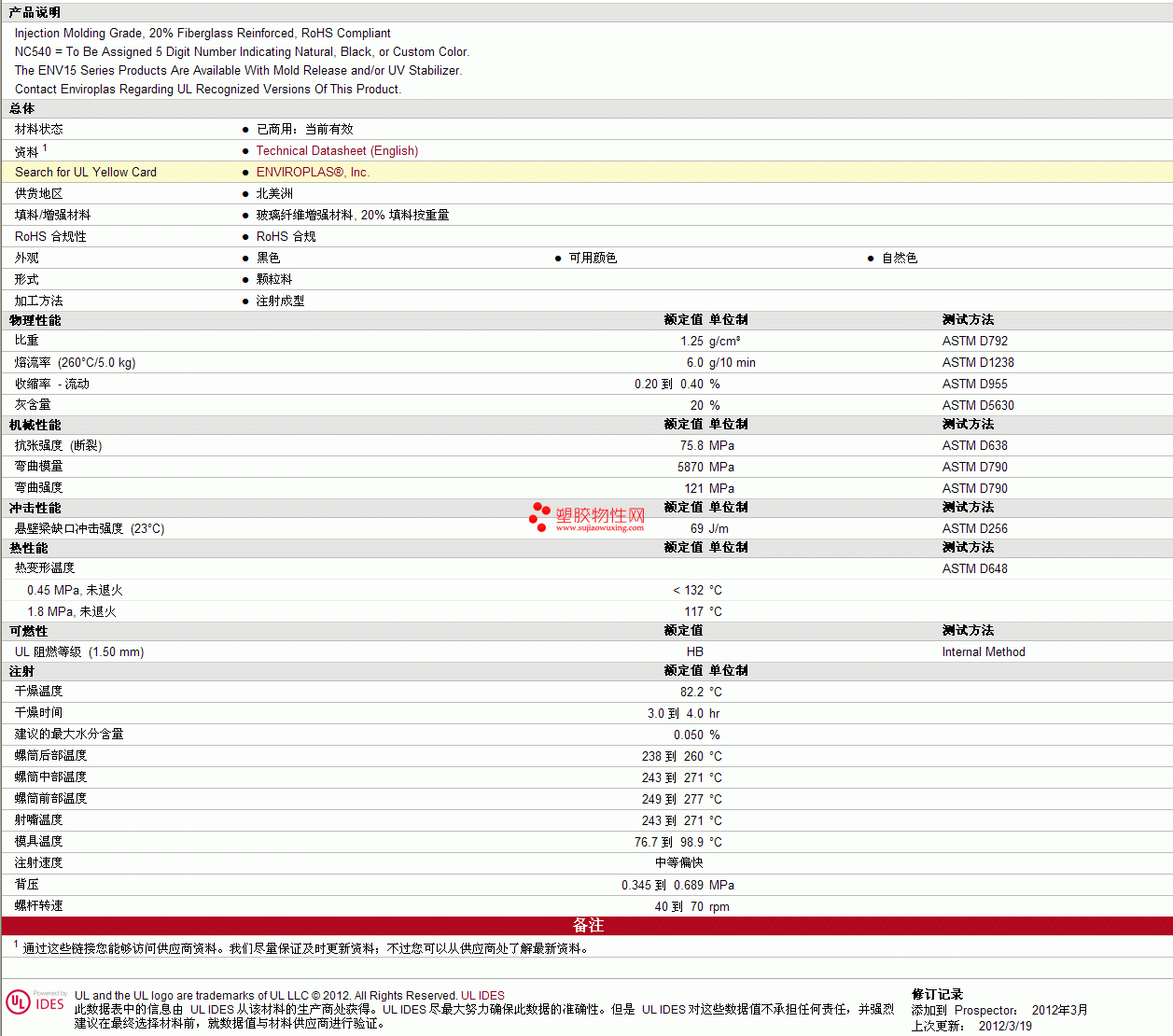Click the 注射成型 processing method value

[x=280, y=301]
